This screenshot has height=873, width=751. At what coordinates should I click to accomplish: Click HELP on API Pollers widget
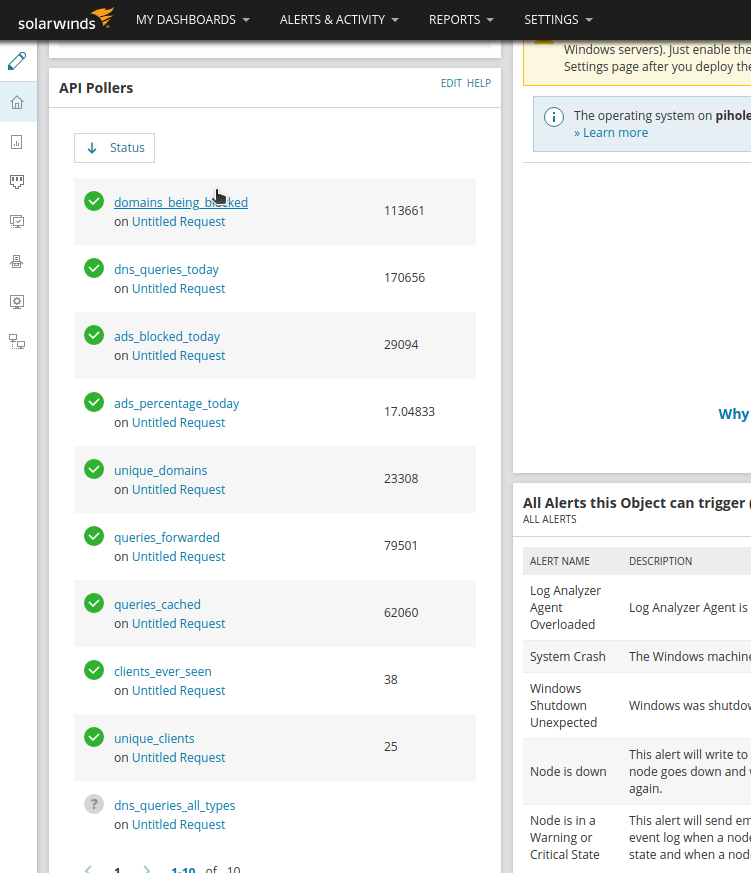(479, 83)
